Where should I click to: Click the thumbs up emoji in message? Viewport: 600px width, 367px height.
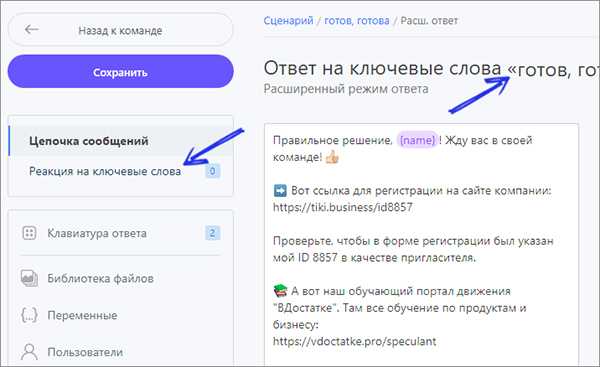click(x=332, y=157)
